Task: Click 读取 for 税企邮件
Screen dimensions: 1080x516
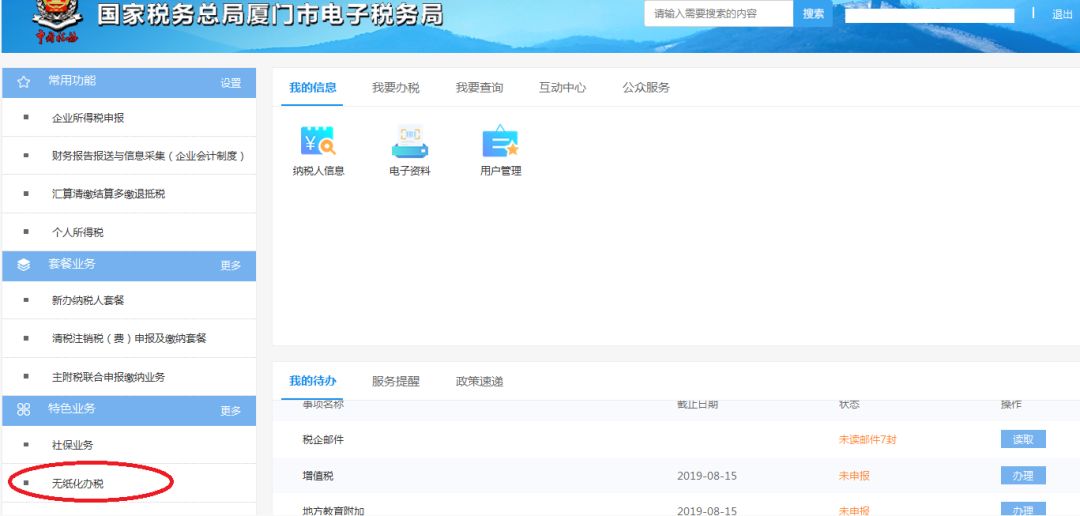Action: point(1023,439)
